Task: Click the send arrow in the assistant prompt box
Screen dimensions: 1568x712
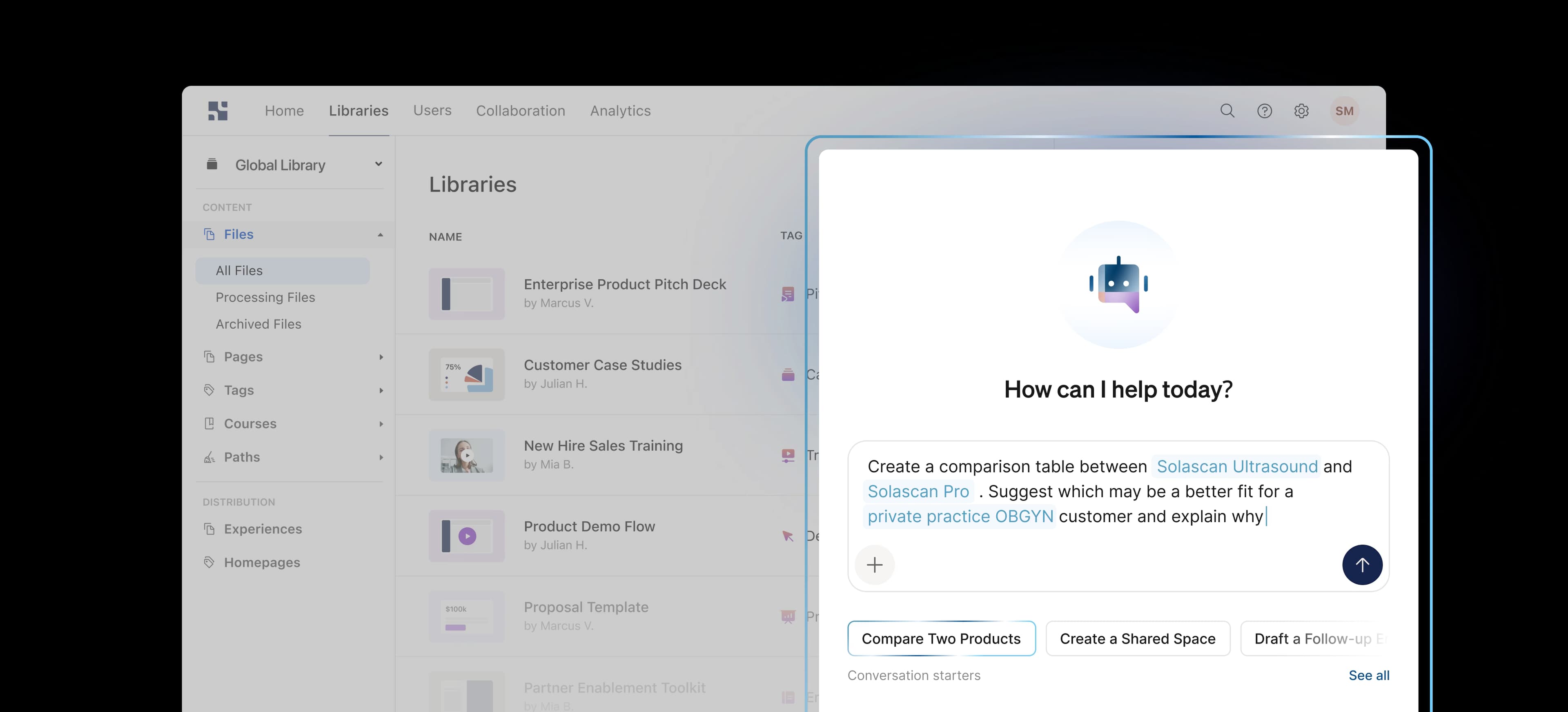Action: pos(1363,565)
